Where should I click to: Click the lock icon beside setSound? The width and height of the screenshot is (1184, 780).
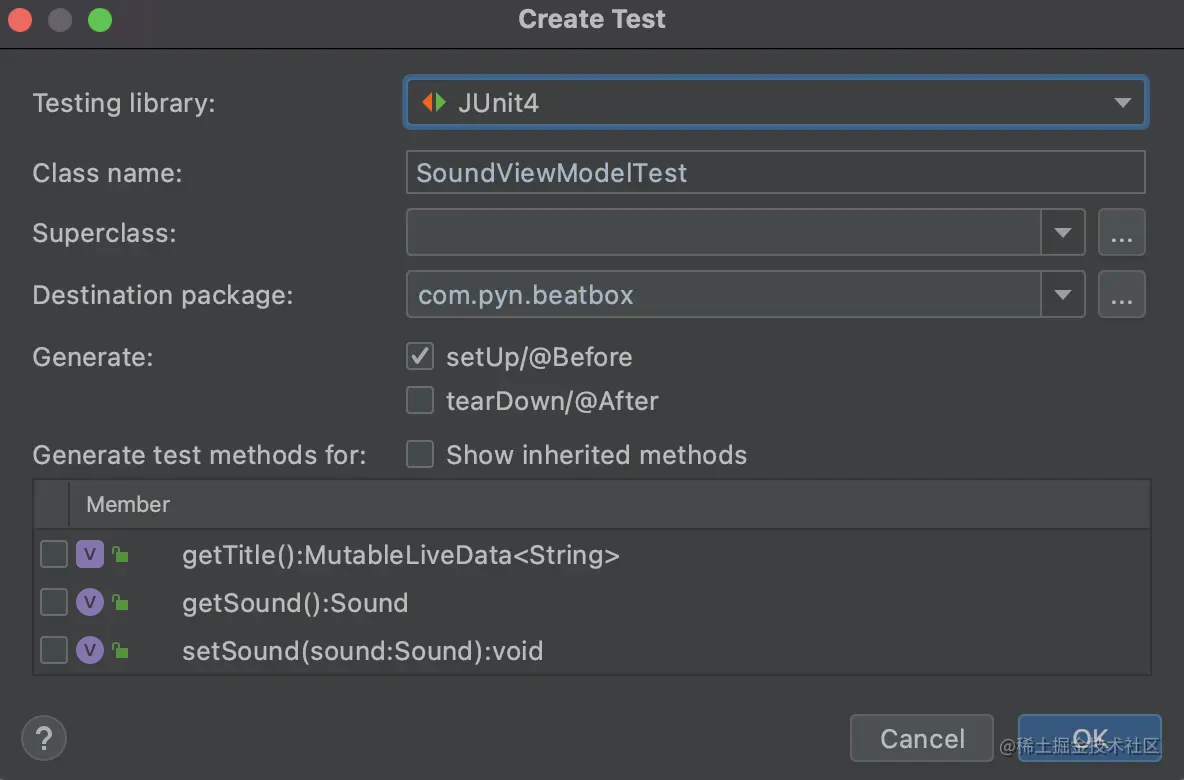(x=120, y=651)
